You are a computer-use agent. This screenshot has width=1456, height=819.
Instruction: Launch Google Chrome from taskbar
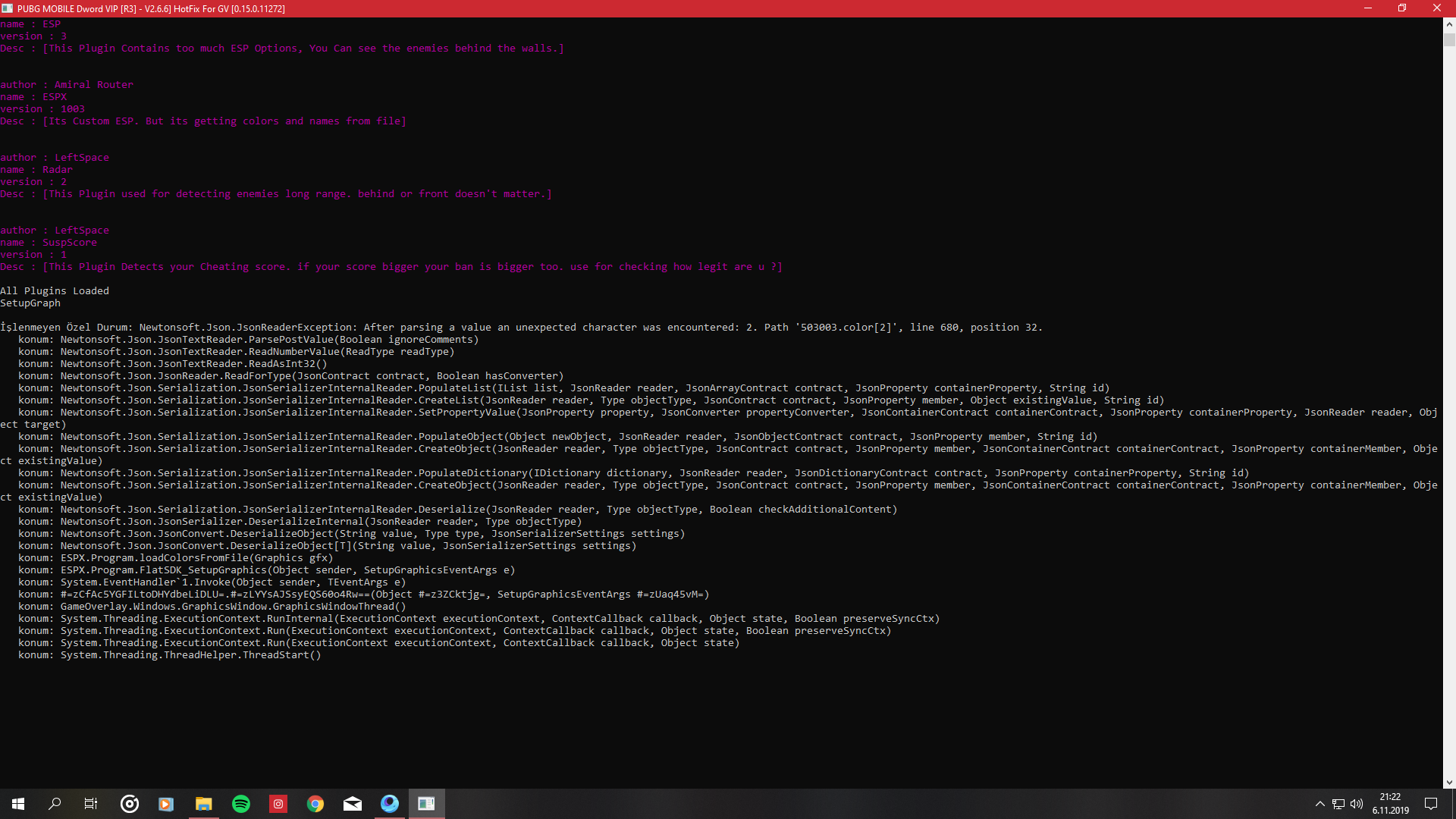pos(315,804)
